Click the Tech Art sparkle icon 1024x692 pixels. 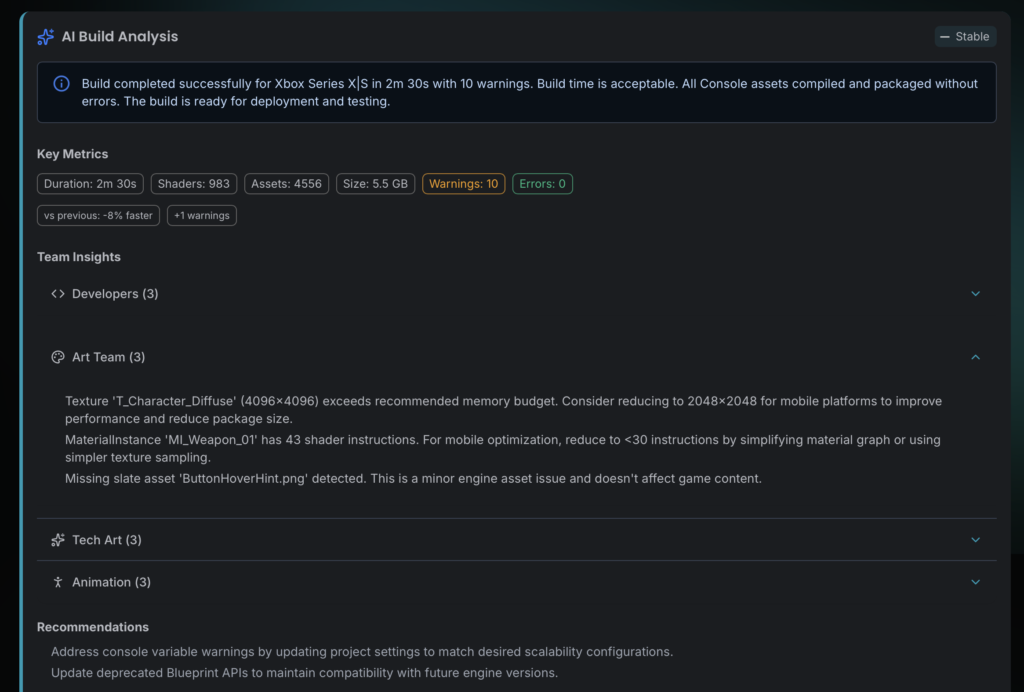tap(58, 540)
